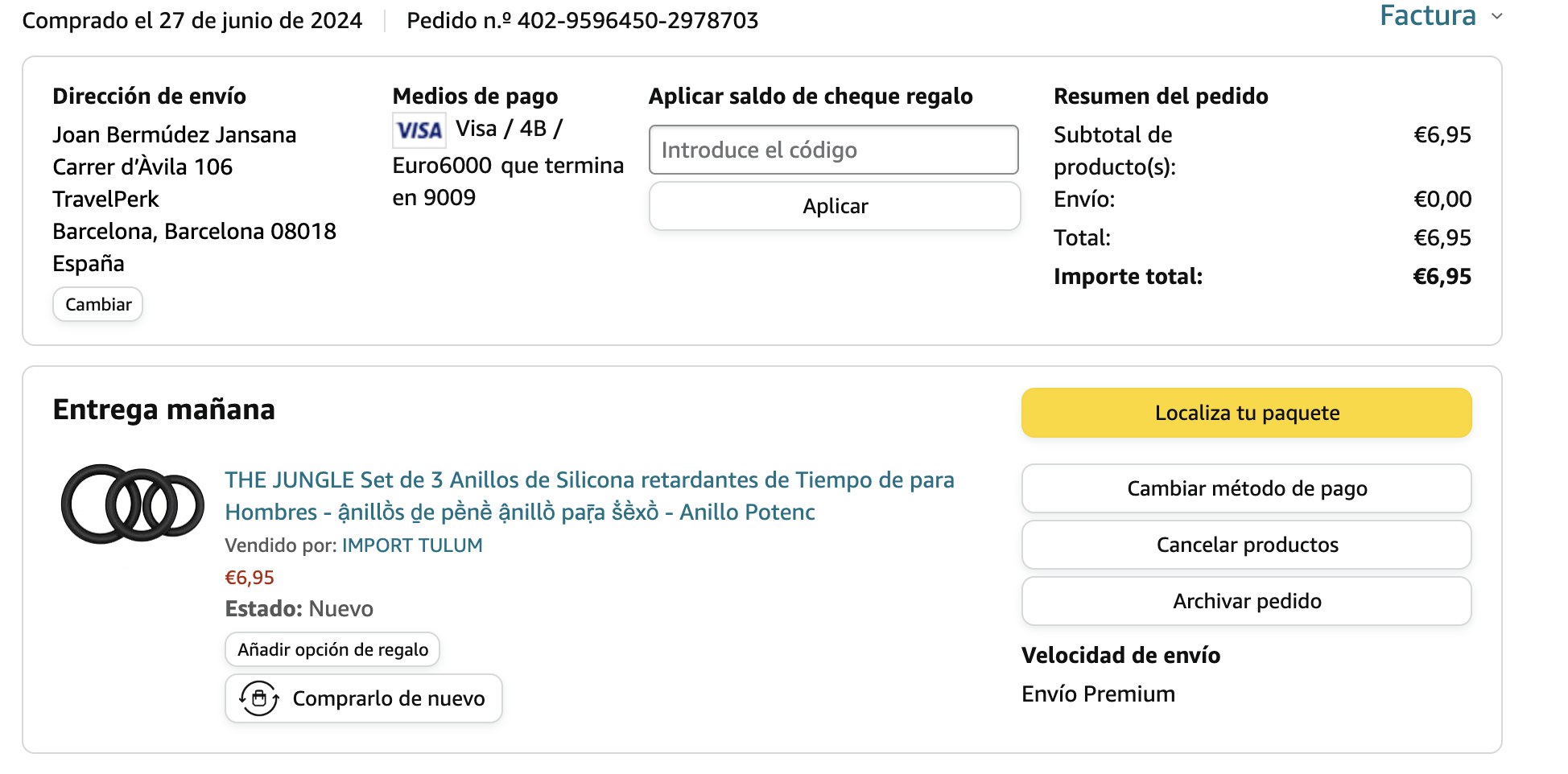
Task: Click Archivar pedido button
Action: [1246, 601]
